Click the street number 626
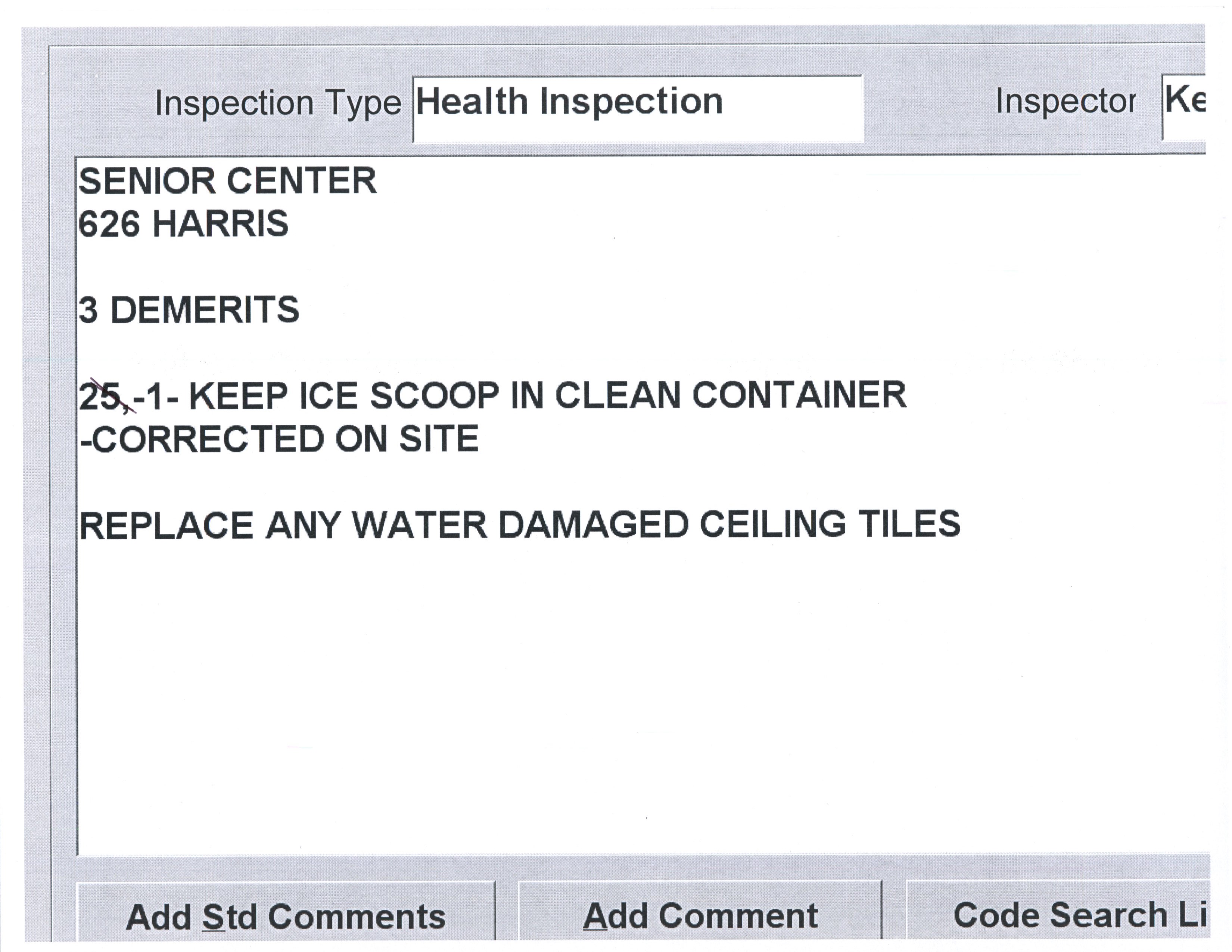Image resolution: width=1232 pixels, height=952 pixels. 109,224
